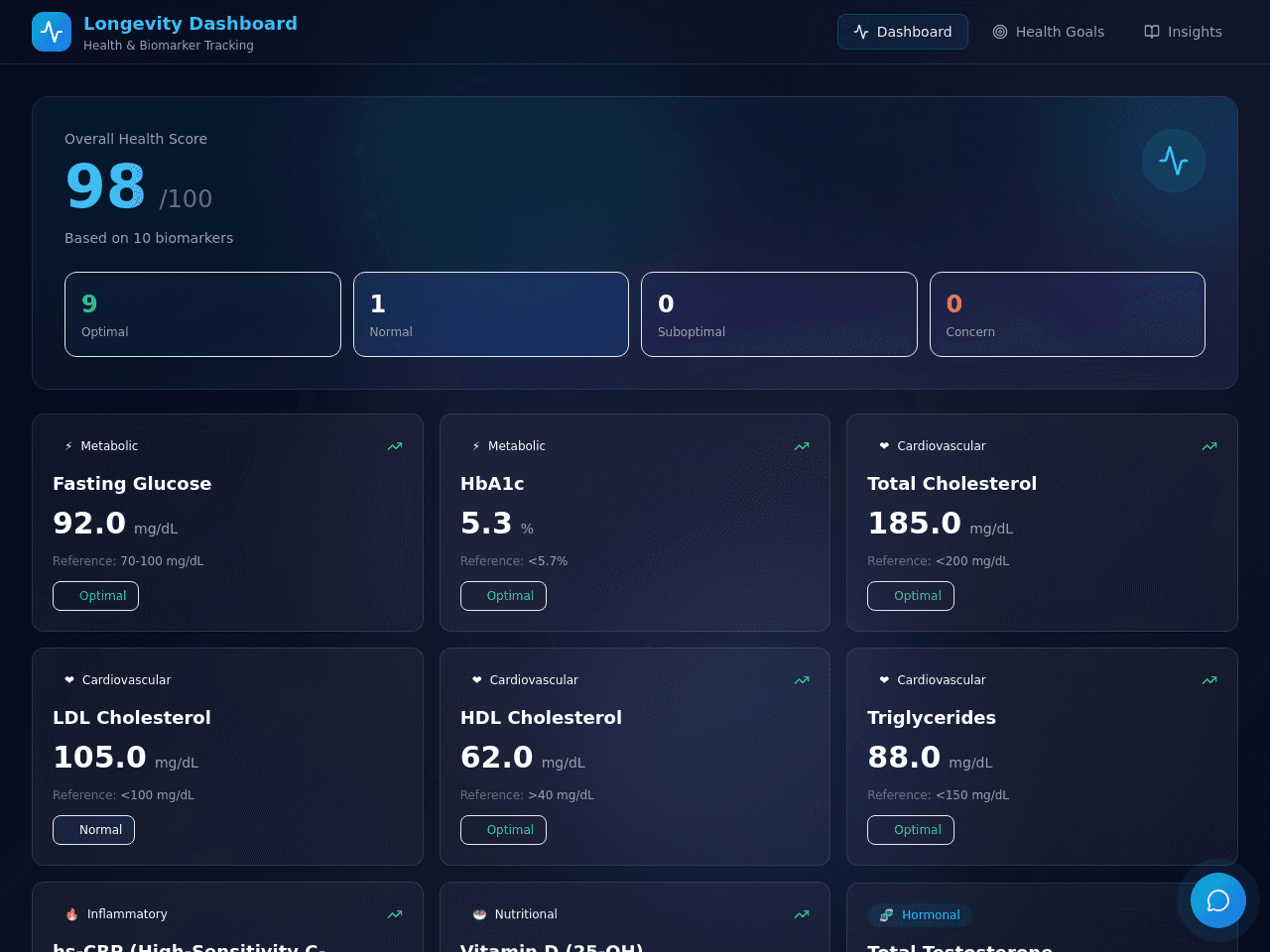Open the Dashboard tab
Viewport: 1270px width, 952px height.
tap(903, 32)
